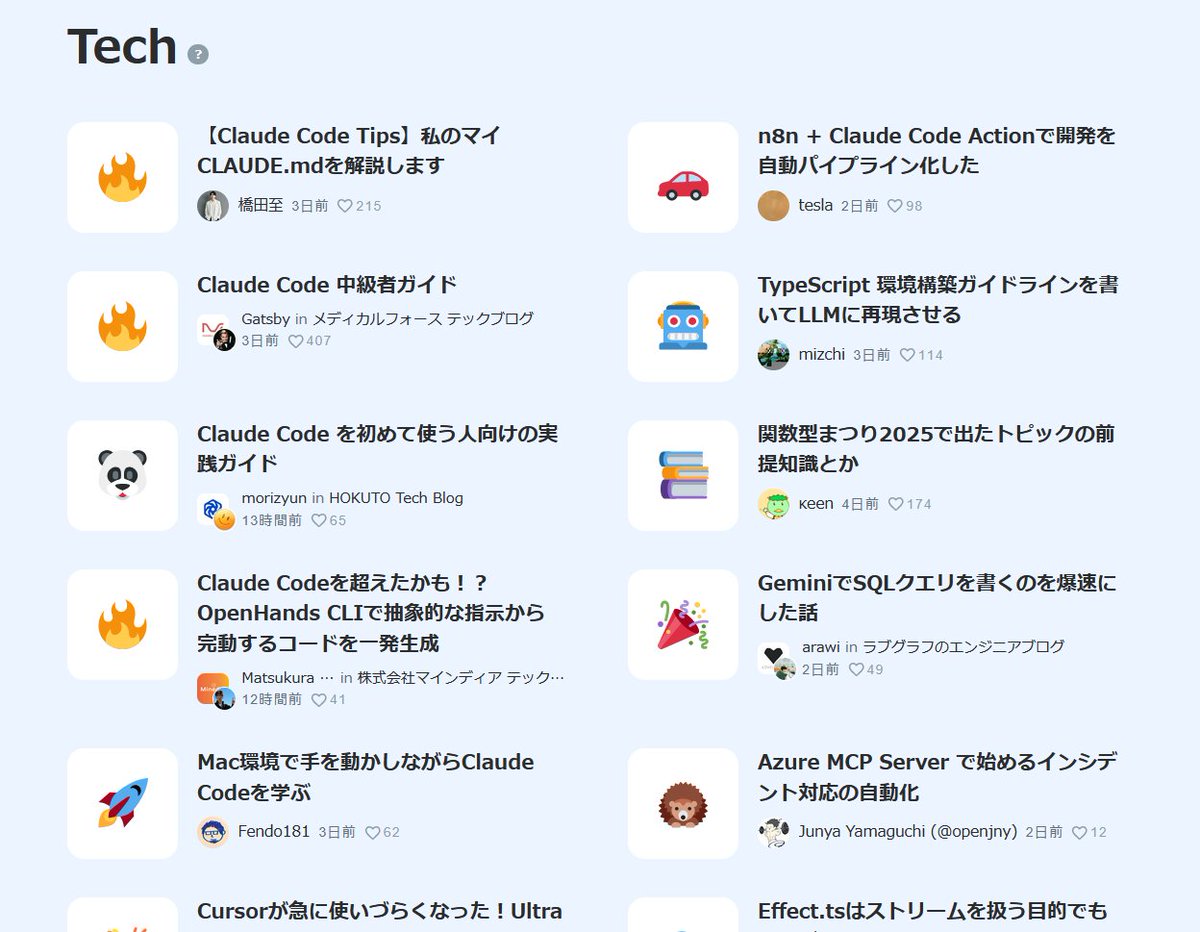Click the heart icon showing 65 likes
Screen dimensions: 1200x932
[x=319, y=520]
